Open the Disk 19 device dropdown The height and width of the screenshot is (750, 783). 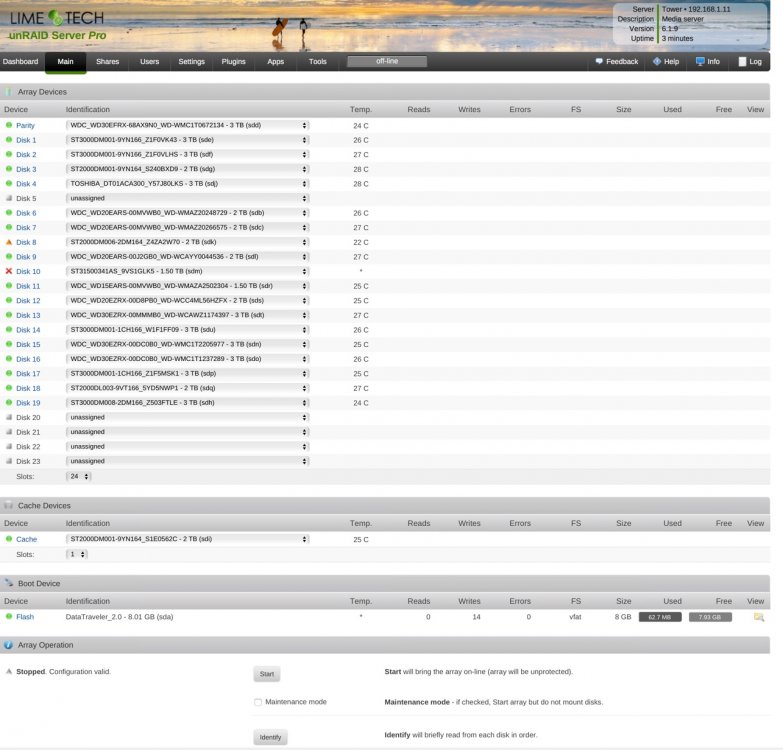(x=188, y=402)
